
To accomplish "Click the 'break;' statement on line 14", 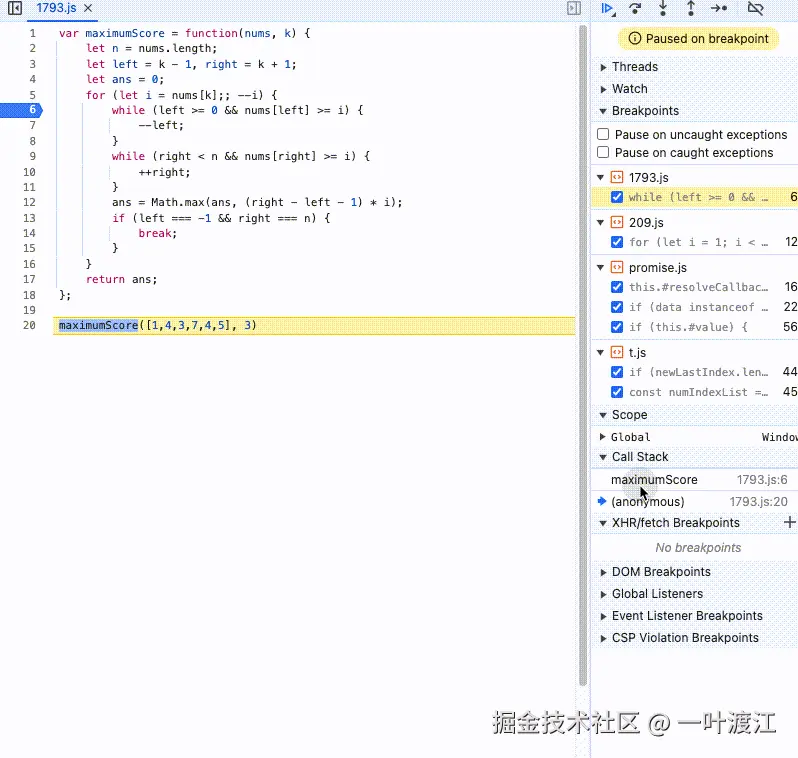I will click(x=158, y=233).
